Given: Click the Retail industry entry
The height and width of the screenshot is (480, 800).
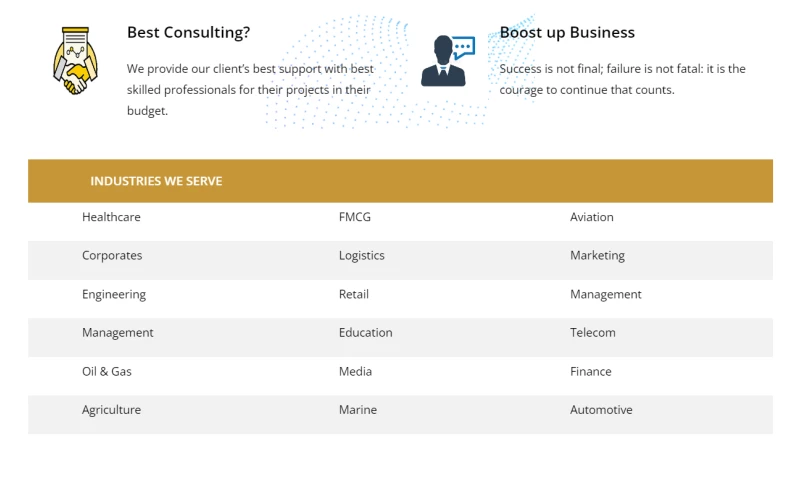Looking at the screenshot, I should click(x=353, y=295).
